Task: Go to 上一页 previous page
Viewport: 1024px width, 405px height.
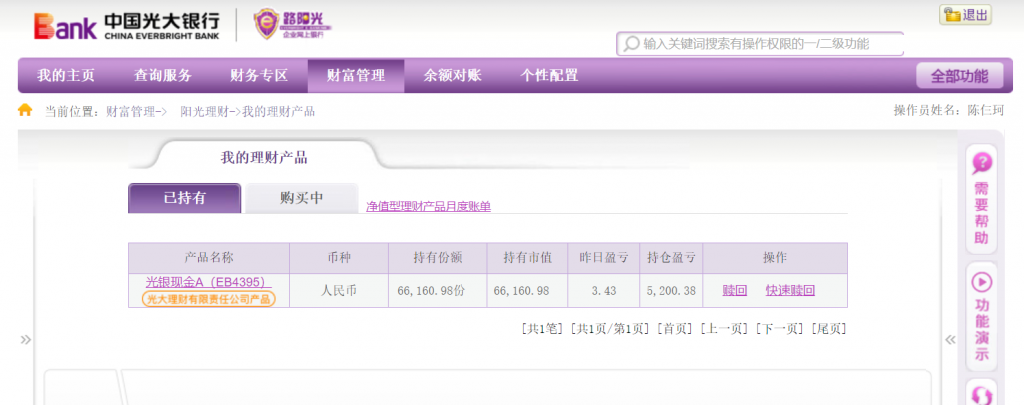Action: tap(724, 329)
